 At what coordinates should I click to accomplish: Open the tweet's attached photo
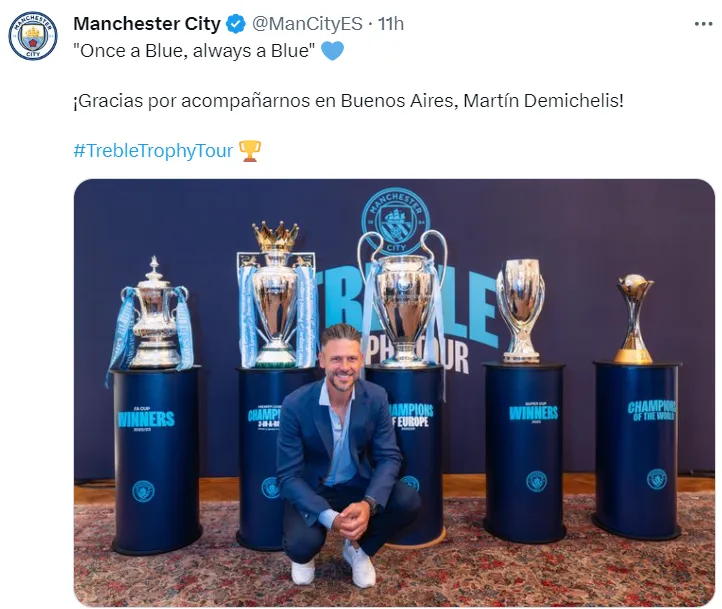point(394,393)
